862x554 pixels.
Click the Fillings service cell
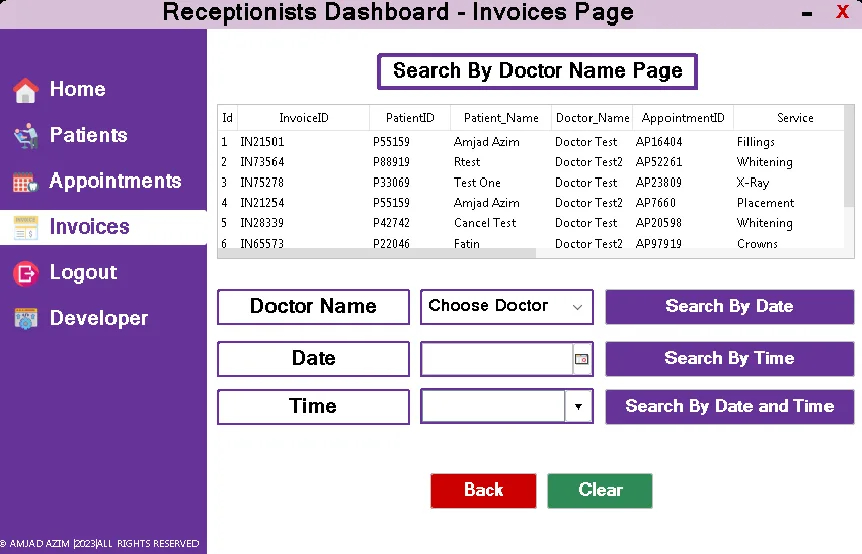[755, 142]
